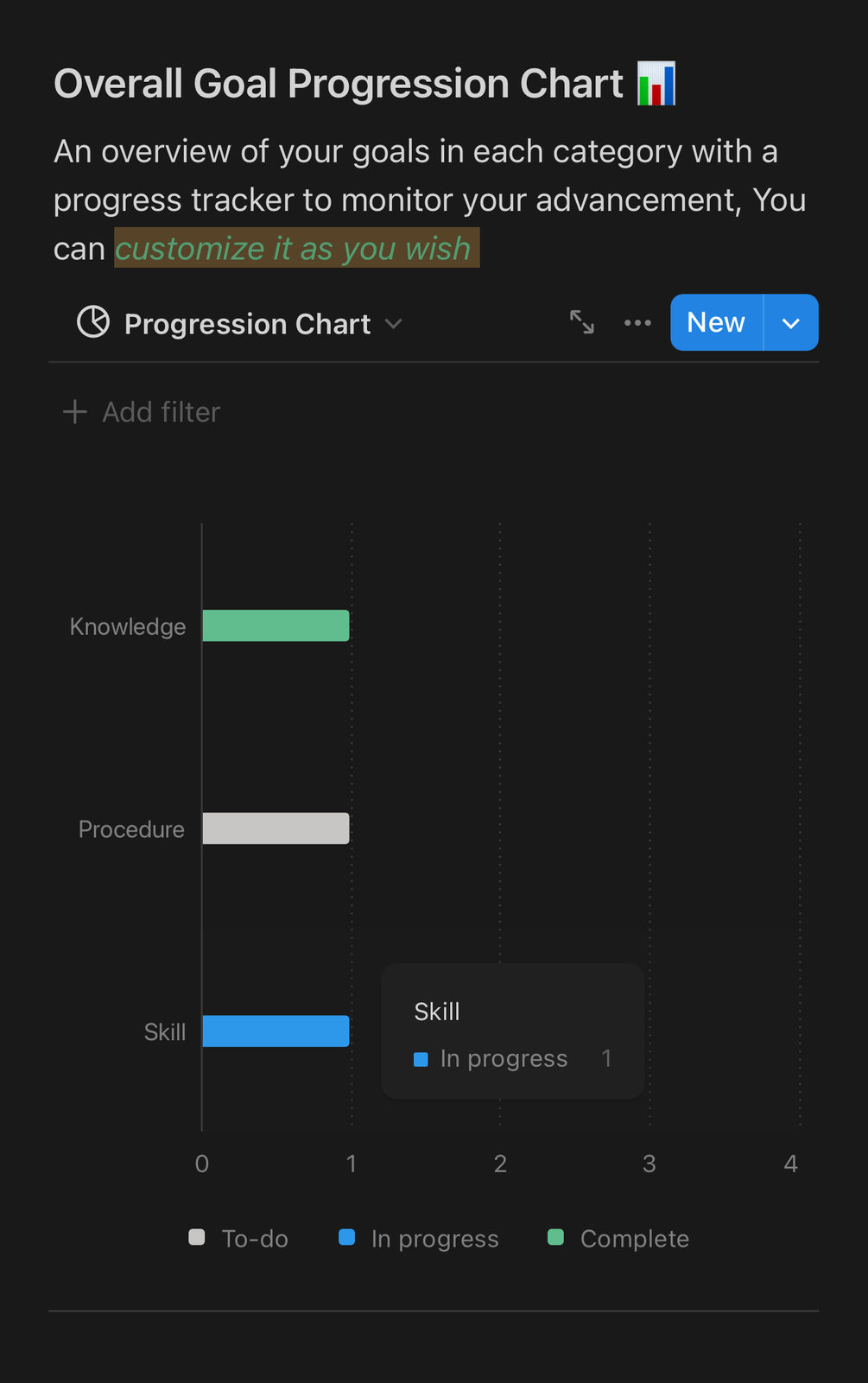
Task: Open full-page expand arrows icon
Action: pyautogui.click(x=582, y=322)
